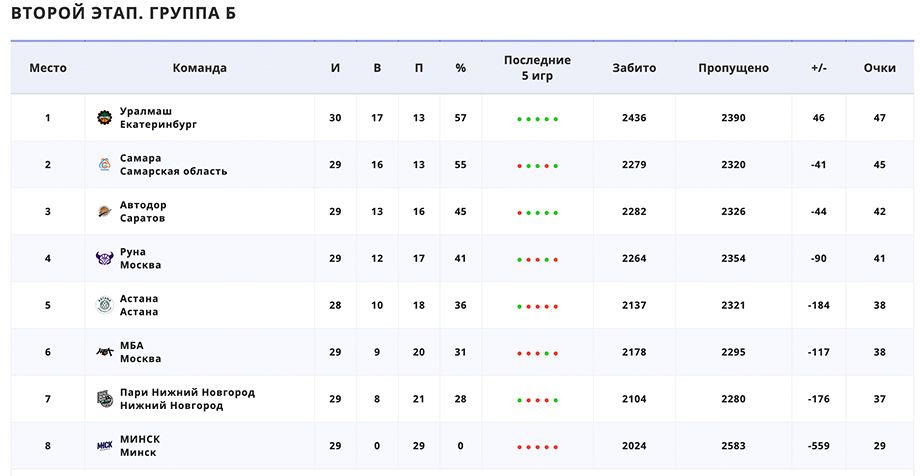Open the Самара Самарская область team link
Image resolution: width=920 pixels, height=476 pixels.
tap(173, 165)
